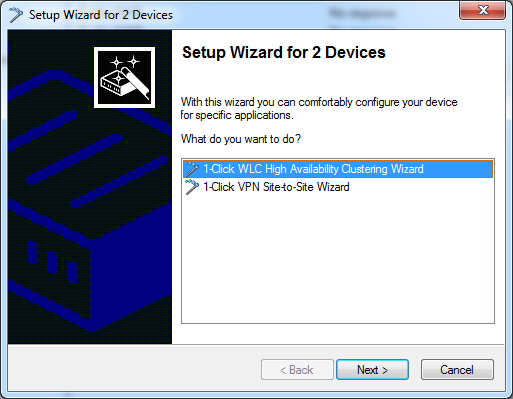Proceed with the Next button
The width and height of the screenshot is (513, 399).
tap(372, 370)
